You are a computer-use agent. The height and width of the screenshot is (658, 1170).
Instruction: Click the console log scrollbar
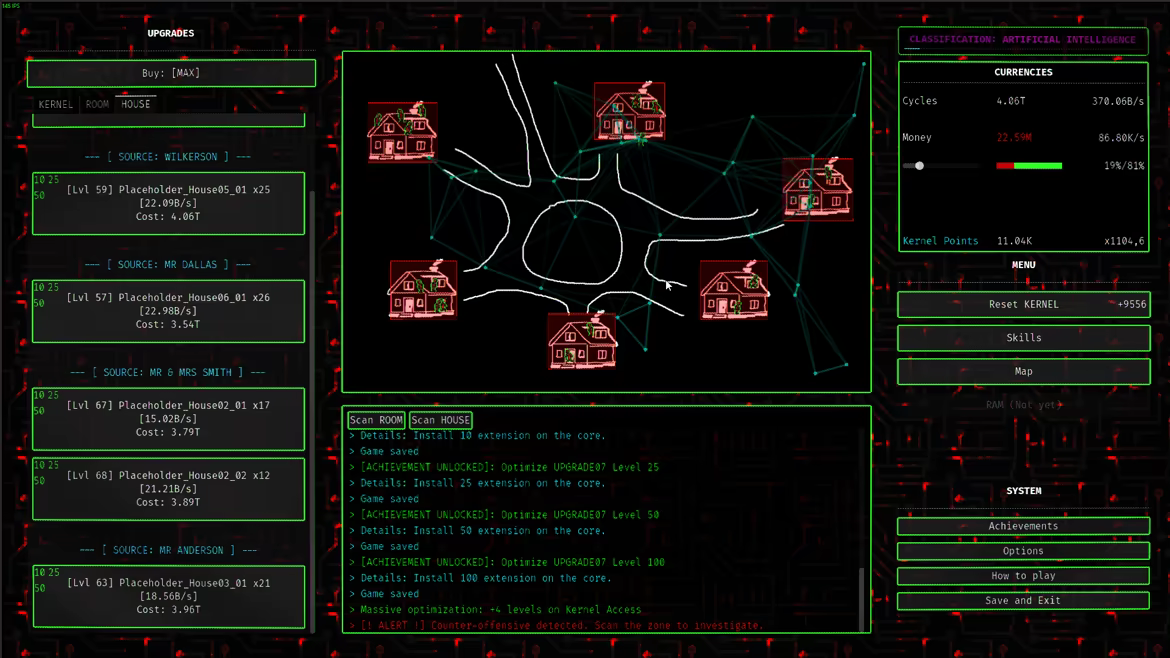click(x=861, y=599)
